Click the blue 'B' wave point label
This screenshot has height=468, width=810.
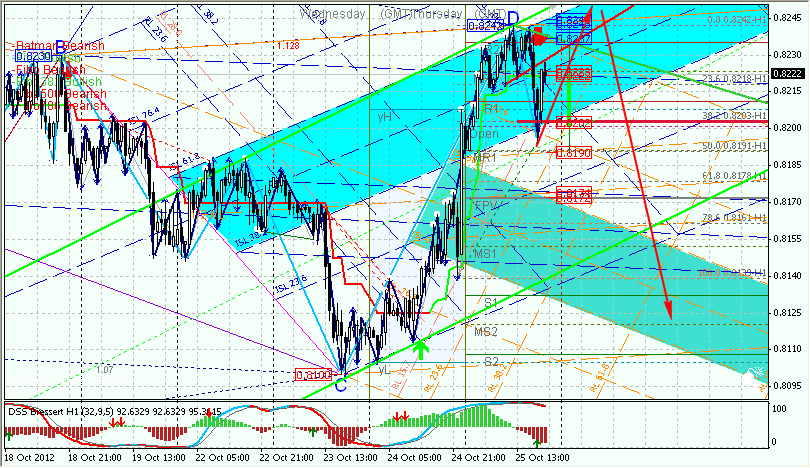[61, 47]
